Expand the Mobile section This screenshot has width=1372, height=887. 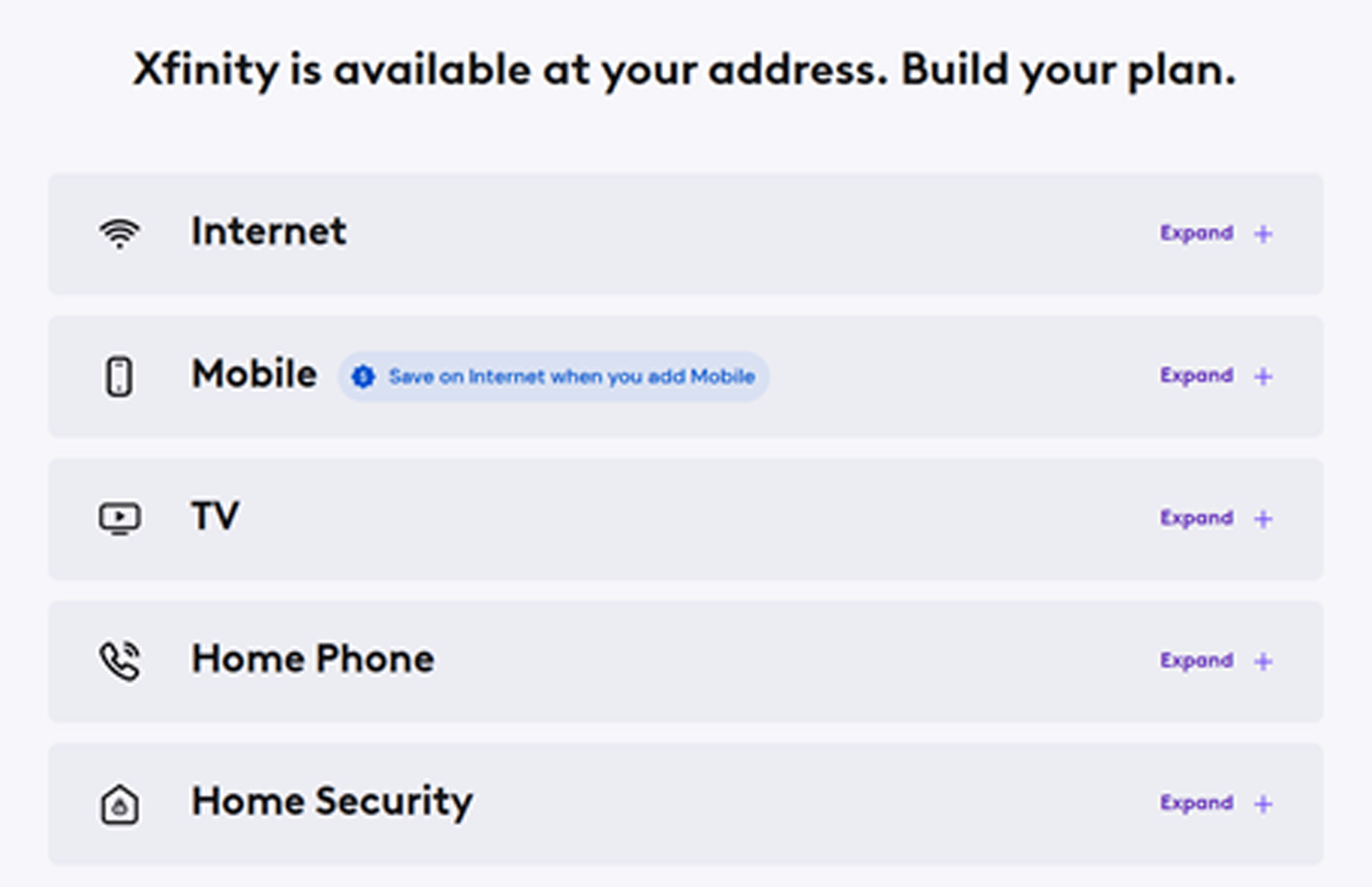[1197, 376]
